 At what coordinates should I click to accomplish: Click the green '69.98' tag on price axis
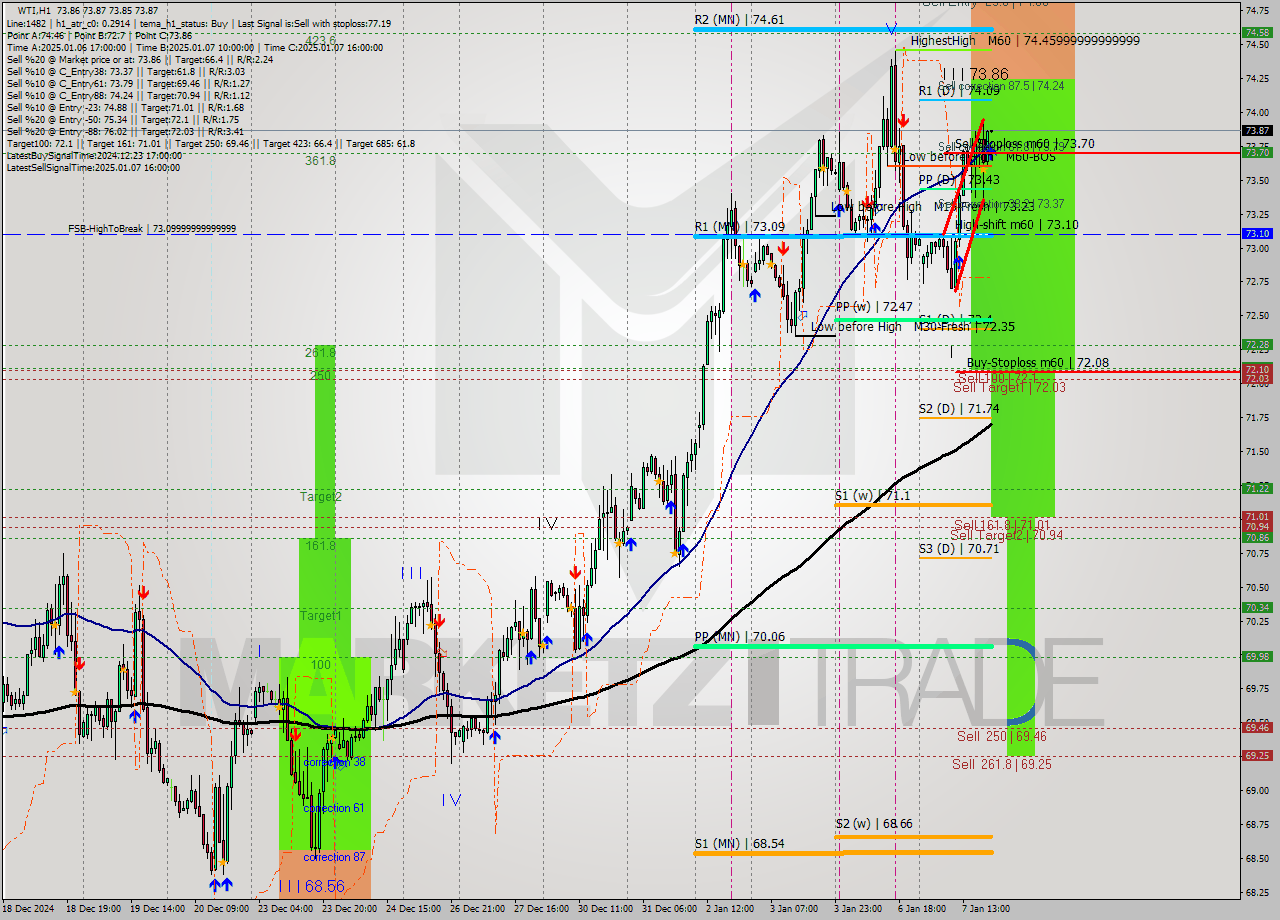pos(1257,656)
